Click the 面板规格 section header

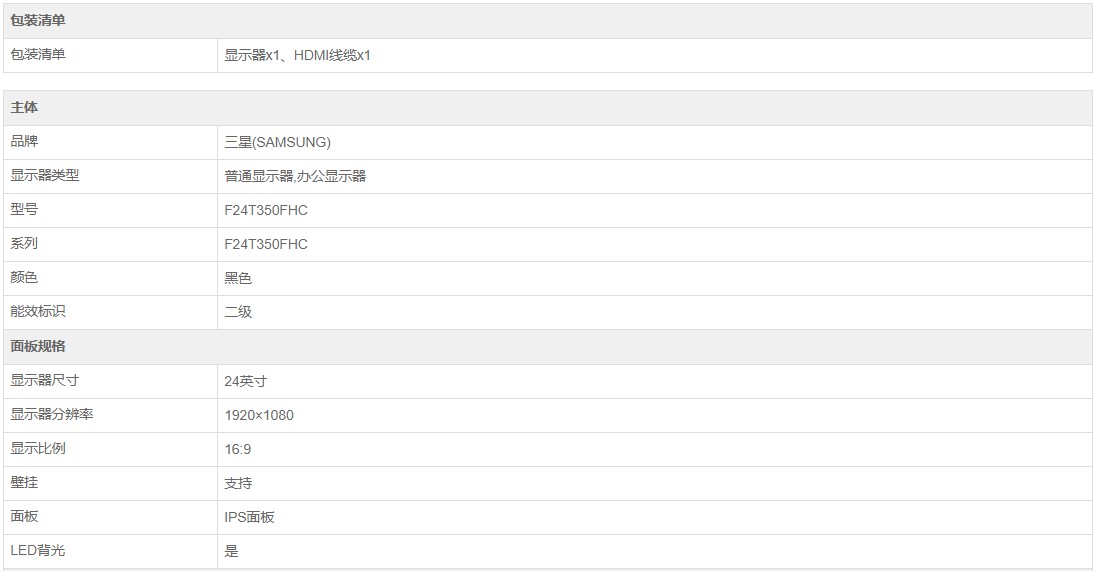point(38,346)
